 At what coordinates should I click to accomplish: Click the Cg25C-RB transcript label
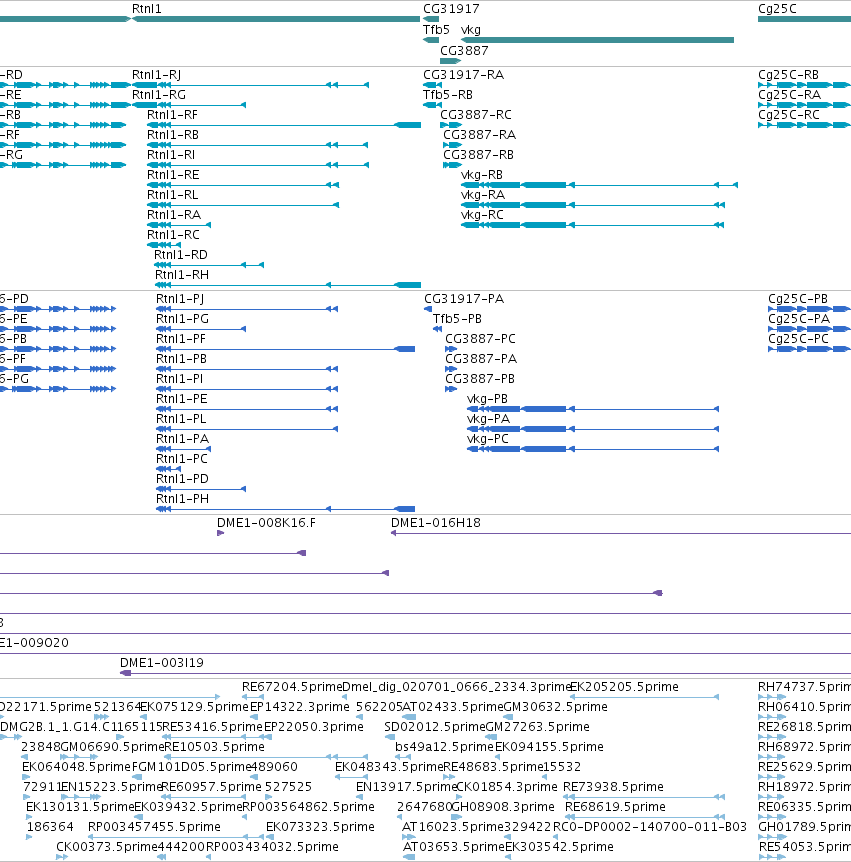pyautogui.click(x=788, y=75)
